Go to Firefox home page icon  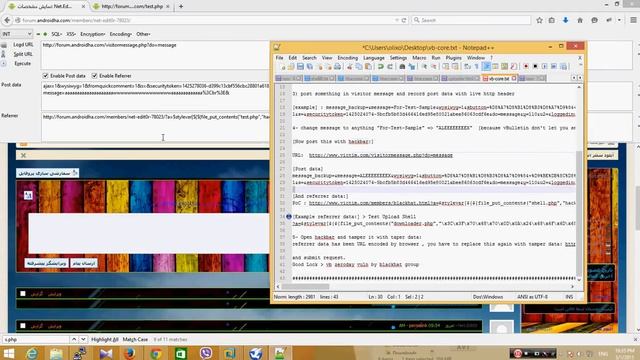pyautogui.click(x=580, y=20)
